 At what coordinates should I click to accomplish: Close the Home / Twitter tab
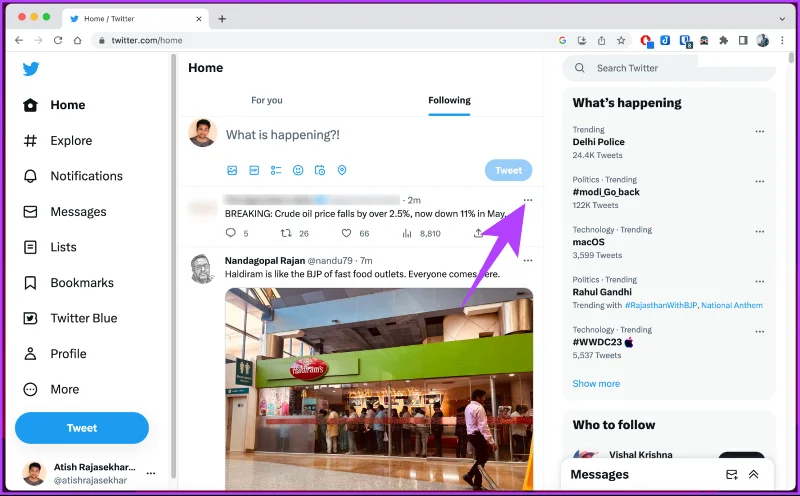198,19
